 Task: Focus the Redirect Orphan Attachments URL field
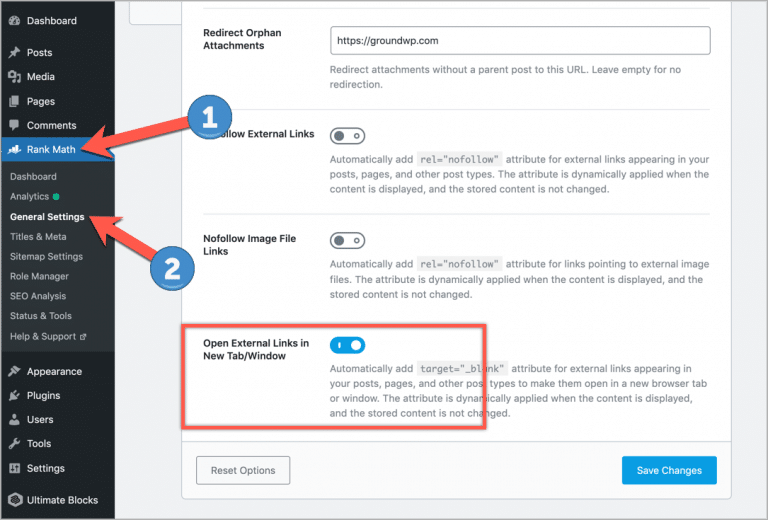click(520, 41)
